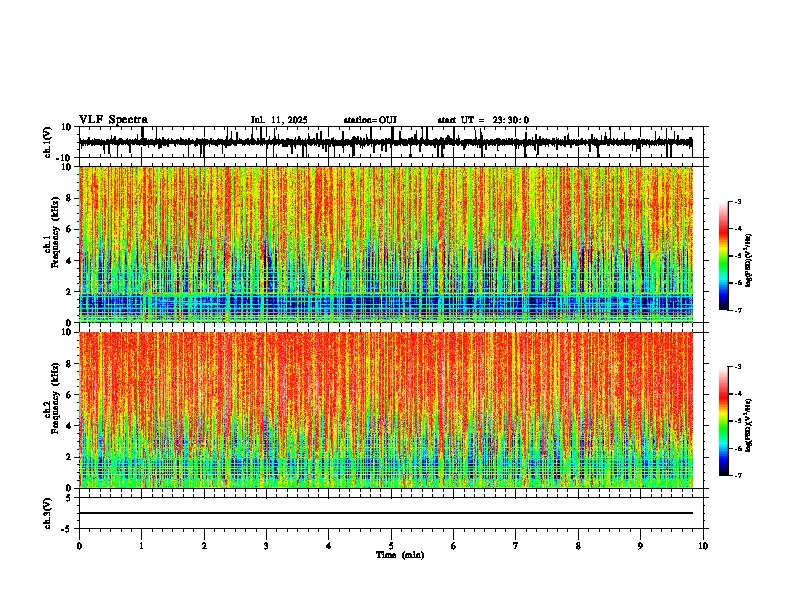Click time axis tick label "9"

click(640, 546)
